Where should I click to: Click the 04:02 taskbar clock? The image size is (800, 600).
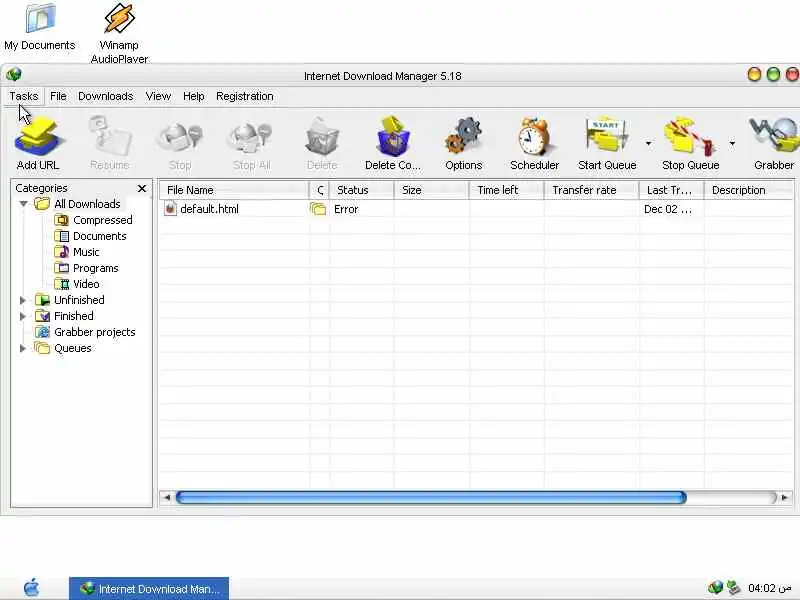[x=769, y=588]
